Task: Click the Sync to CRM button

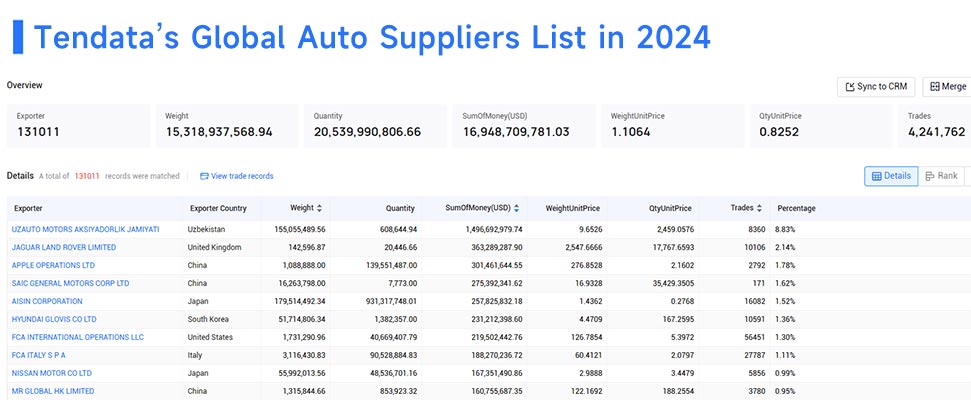Action: pos(876,87)
